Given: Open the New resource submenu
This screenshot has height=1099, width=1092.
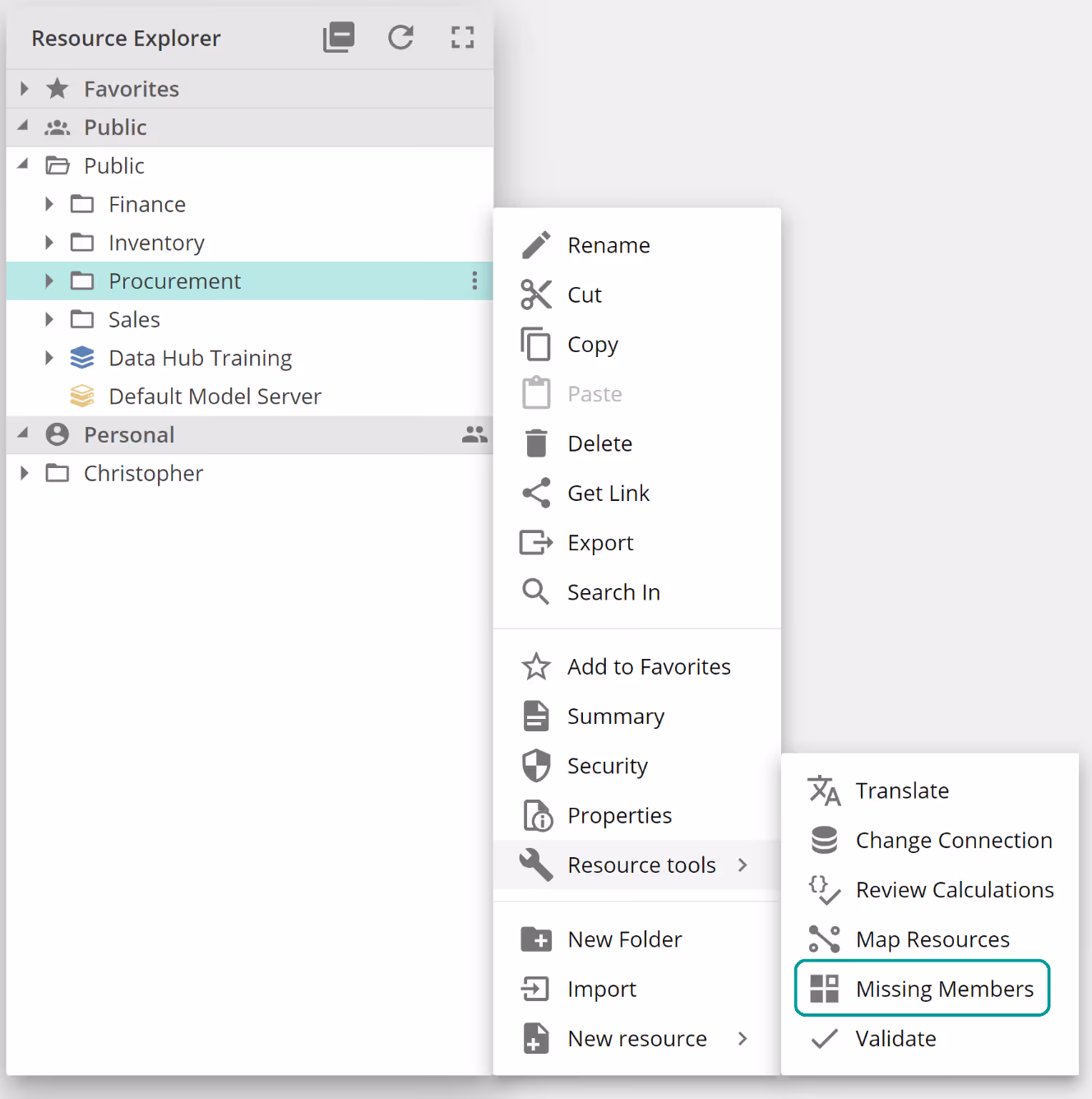Looking at the screenshot, I should [636, 1039].
